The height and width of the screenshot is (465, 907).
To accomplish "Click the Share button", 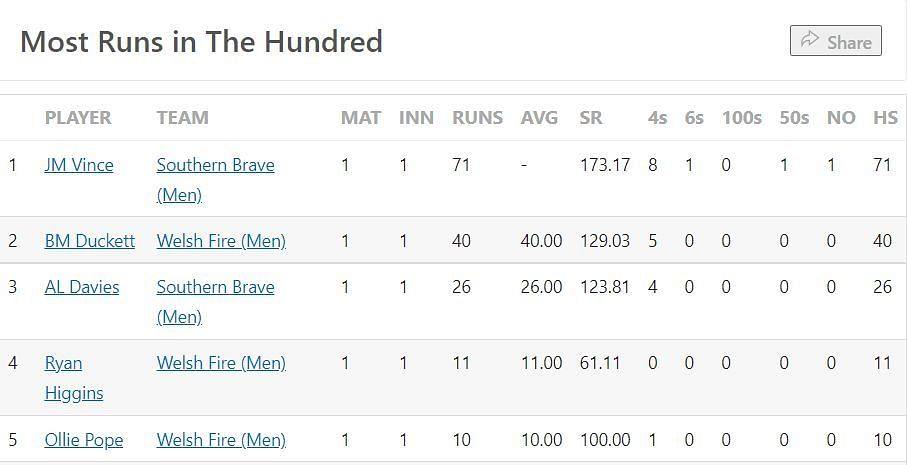I will coord(835,41).
